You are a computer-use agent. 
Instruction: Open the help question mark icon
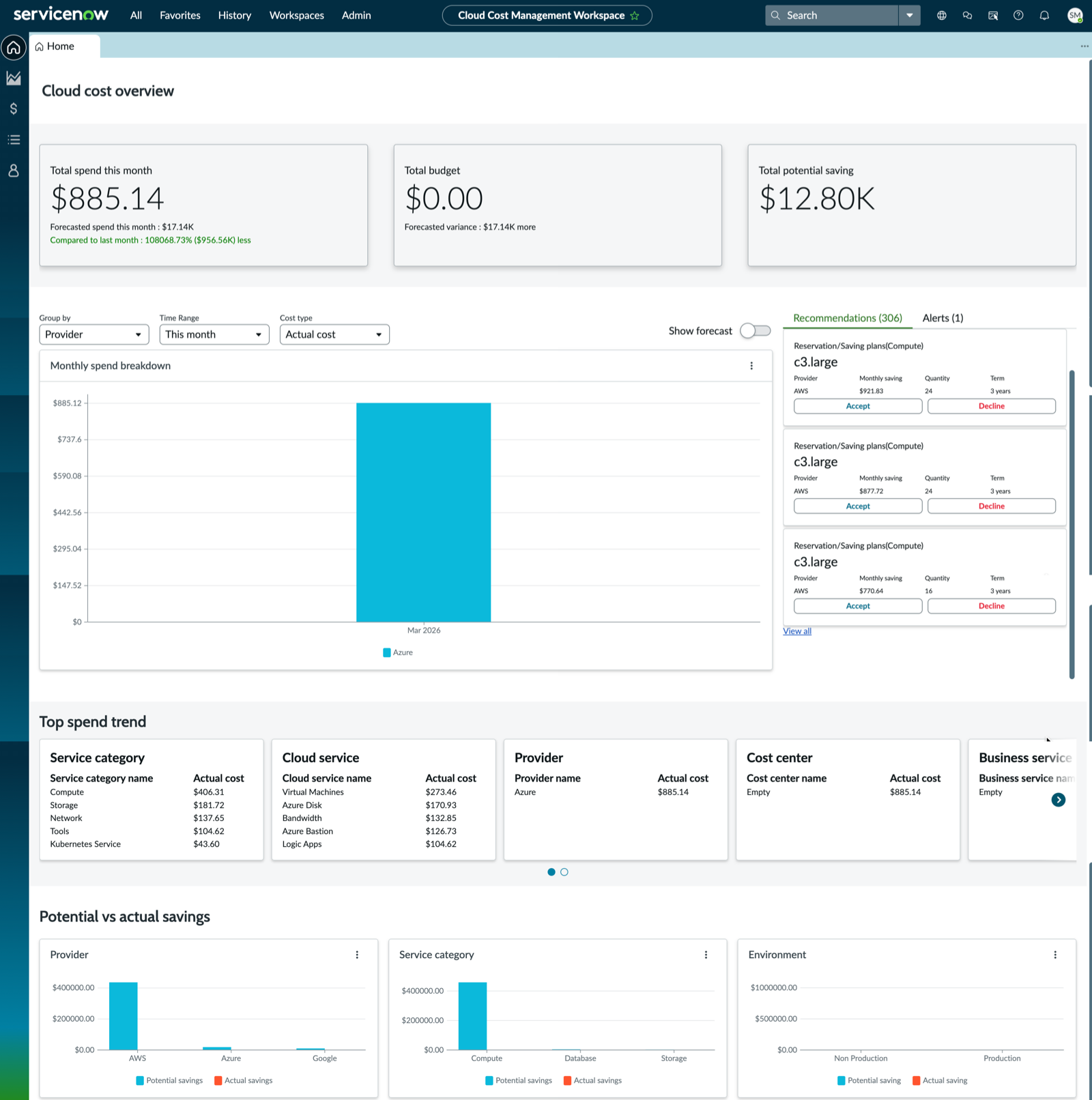1018,16
